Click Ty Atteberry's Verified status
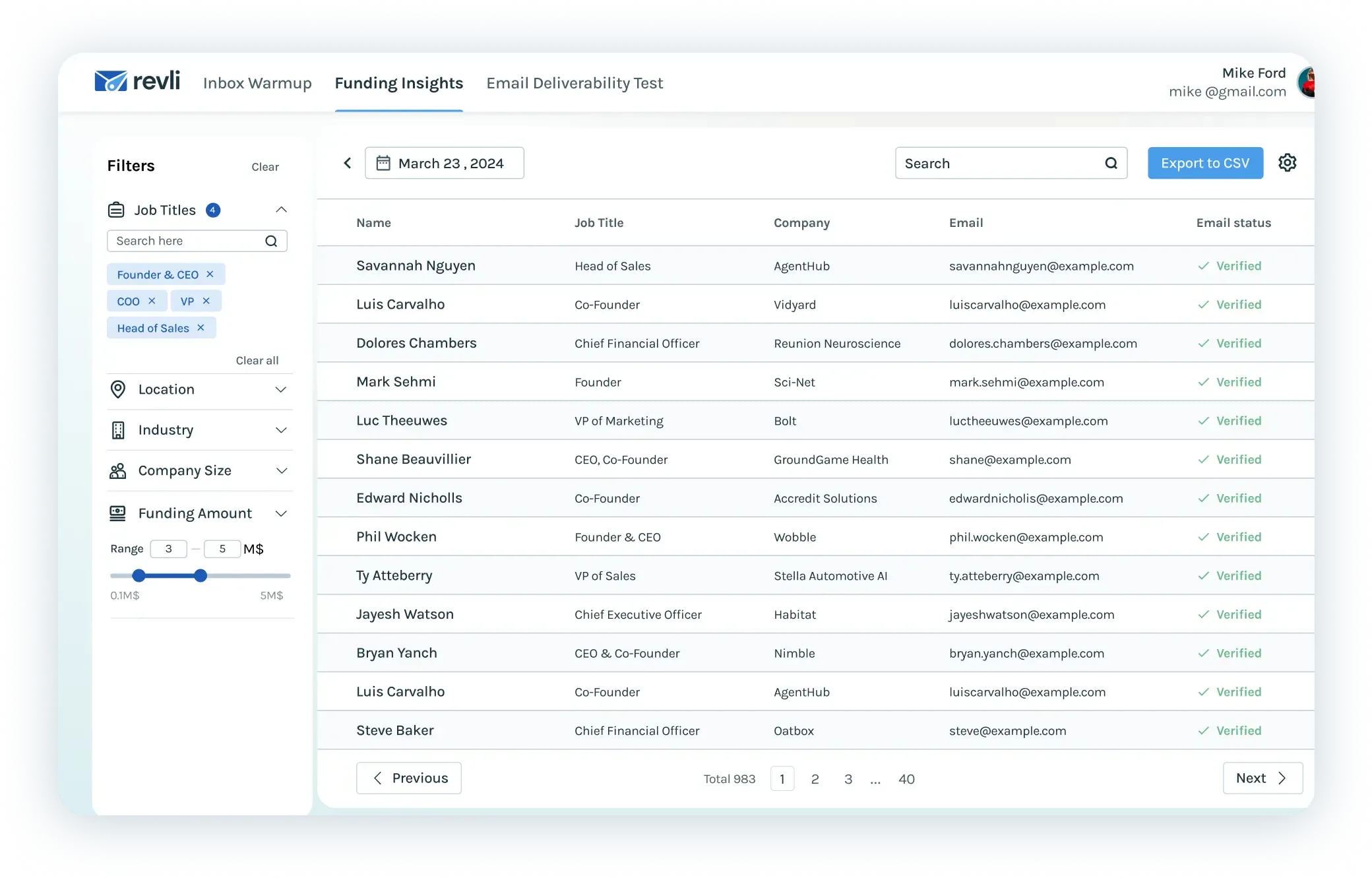The image size is (1372, 878). (x=1230, y=576)
